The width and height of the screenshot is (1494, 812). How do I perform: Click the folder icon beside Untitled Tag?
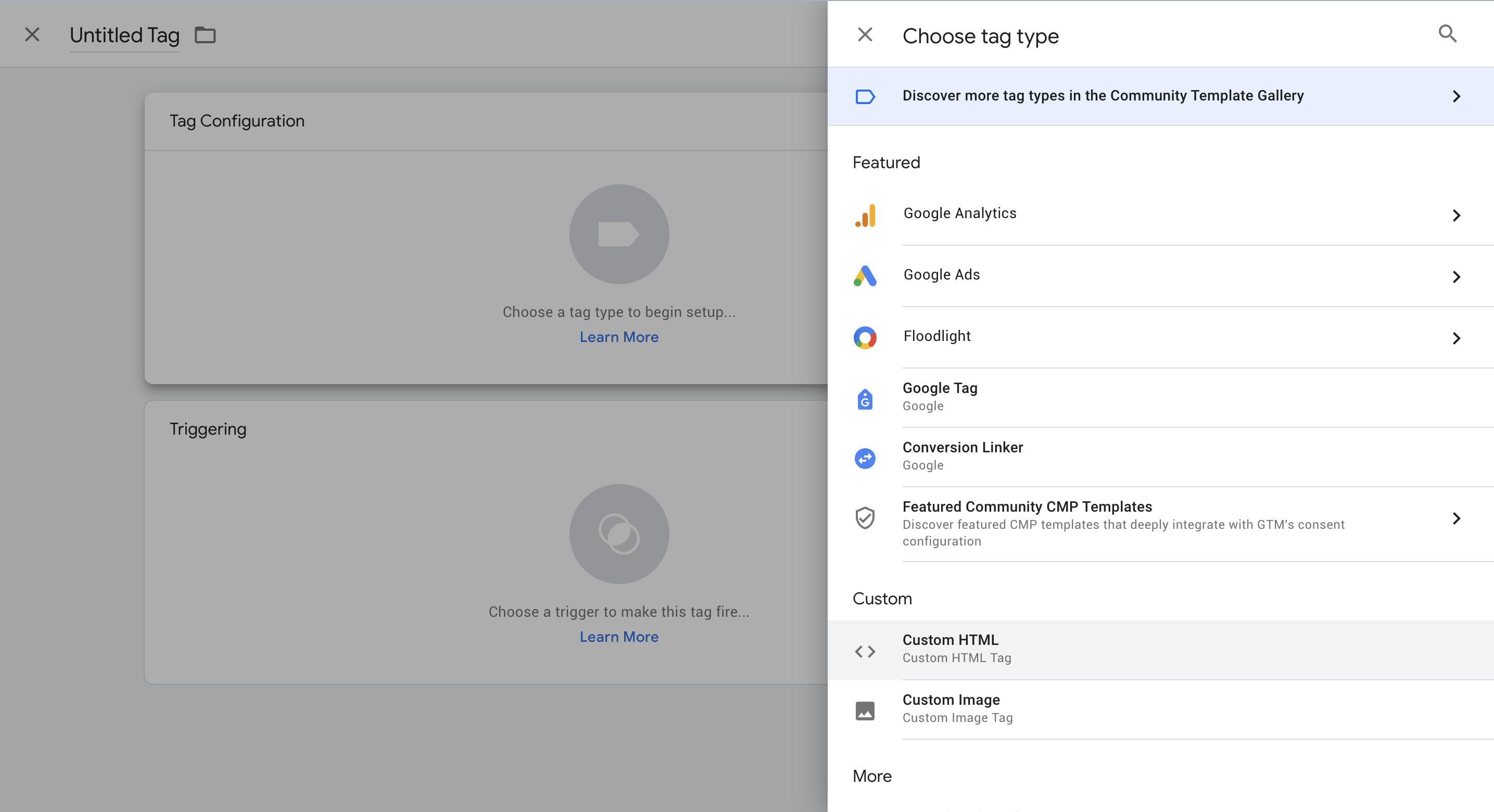205,35
